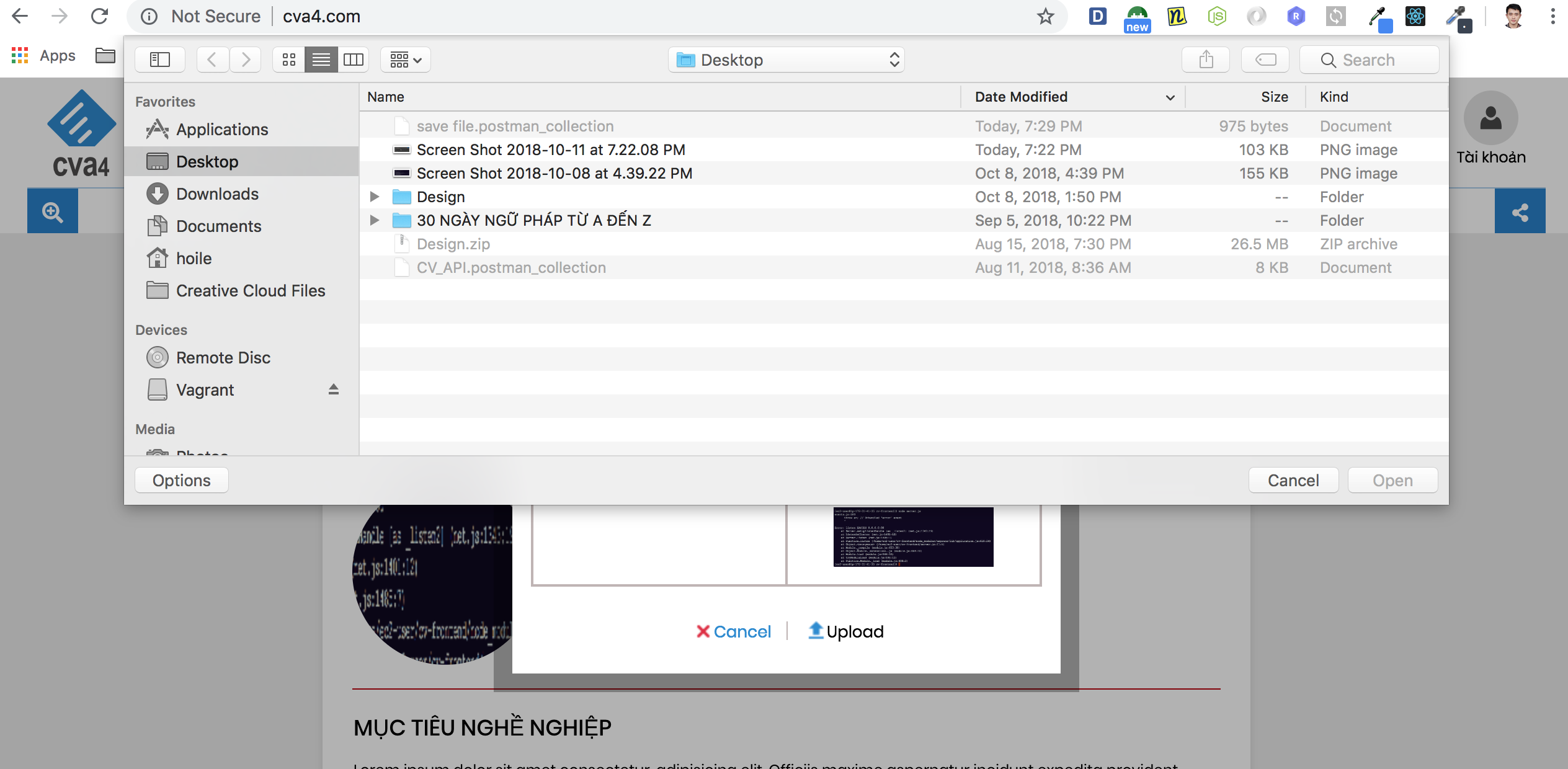Click the blue share icon on page
Screen dimensions: 1568x769
coord(1520,212)
